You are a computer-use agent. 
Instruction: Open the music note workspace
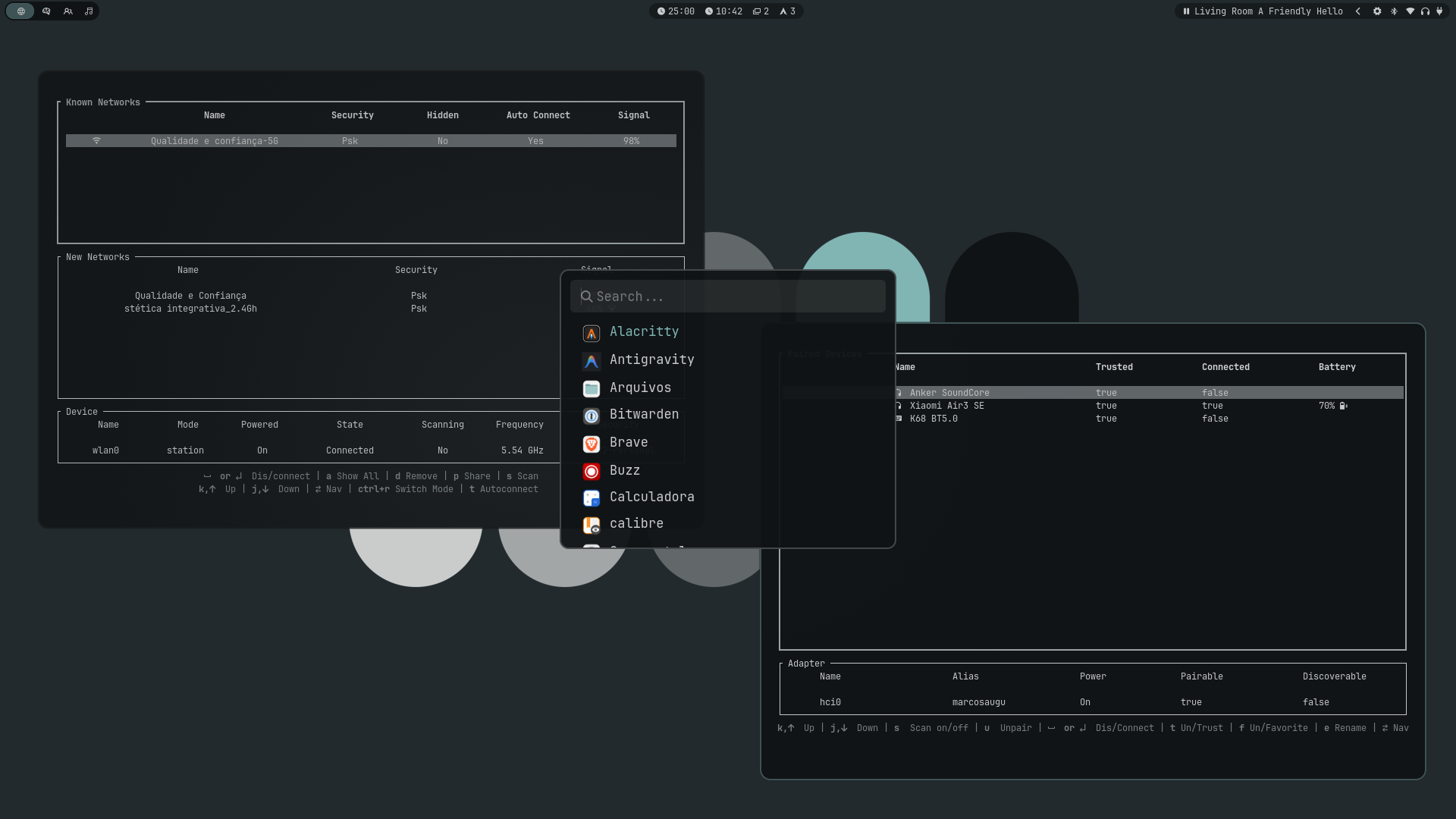89,11
